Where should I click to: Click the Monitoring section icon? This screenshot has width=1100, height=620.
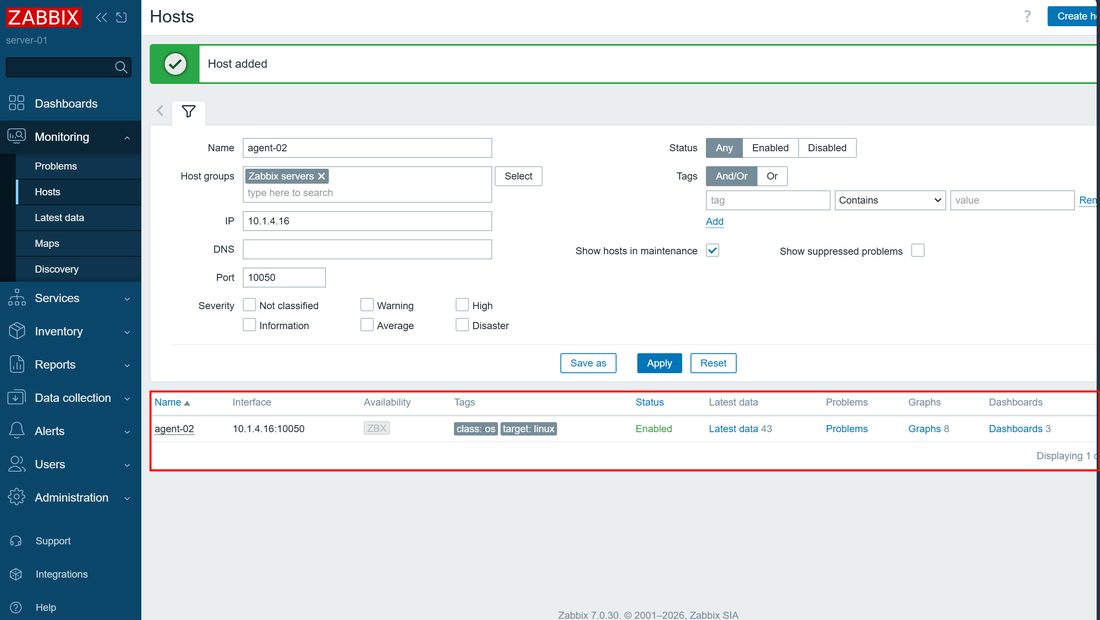17,136
